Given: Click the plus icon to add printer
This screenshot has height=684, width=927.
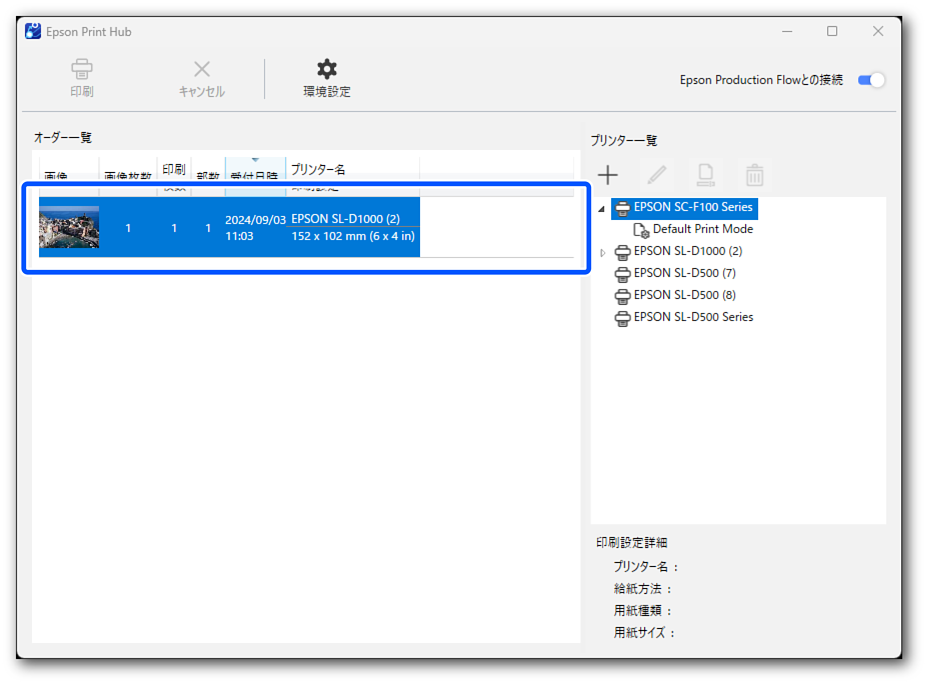Looking at the screenshot, I should coord(608,175).
